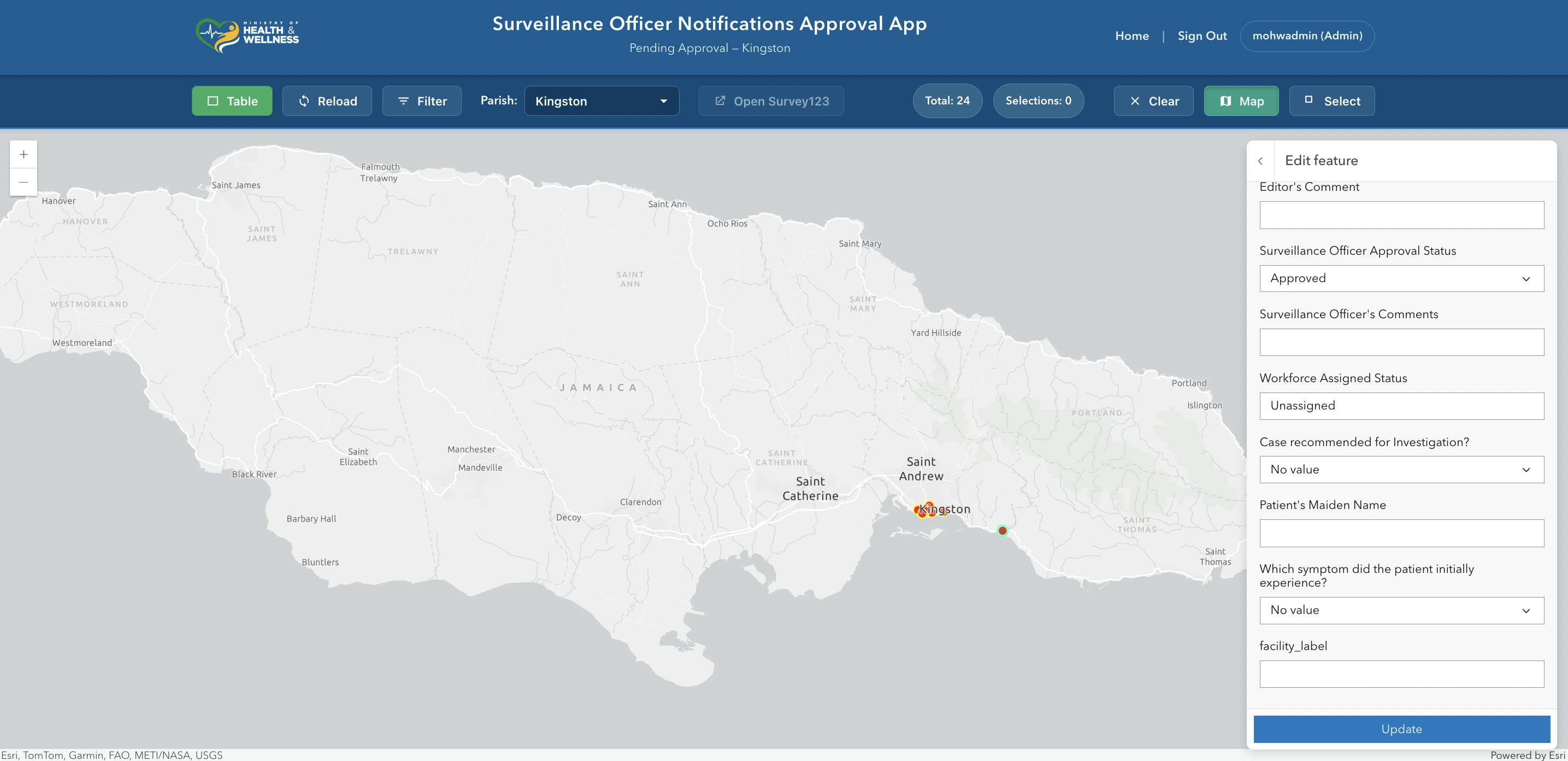The image size is (1568, 761).
Task: Collapse the Edit feature panel with the chevron
Action: click(x=1261, y=160)
